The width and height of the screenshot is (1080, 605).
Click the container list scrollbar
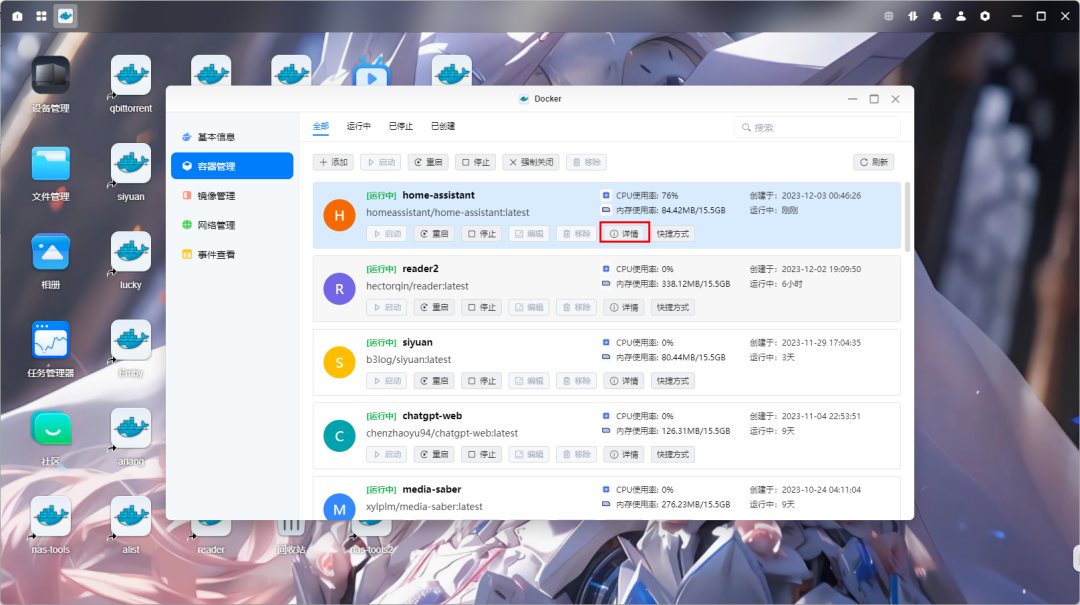[x=908, y=217]
